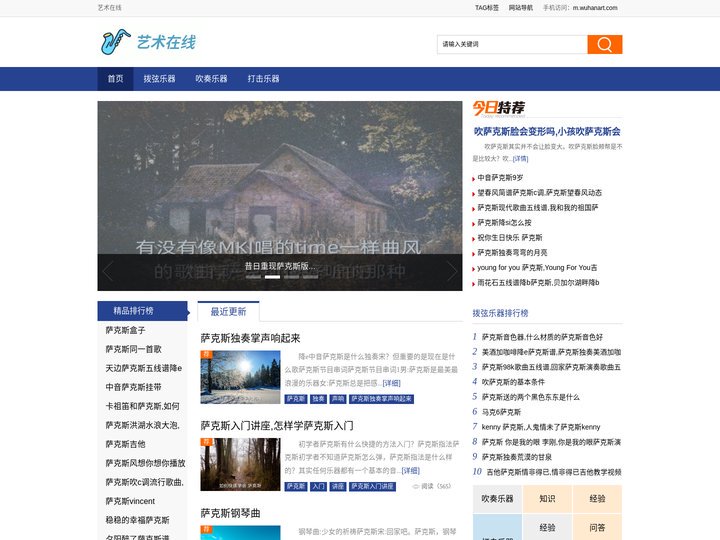The image size is (720, 540).
Task: Click the foggy forest article thumbnail
Action: tap(240, 464)
